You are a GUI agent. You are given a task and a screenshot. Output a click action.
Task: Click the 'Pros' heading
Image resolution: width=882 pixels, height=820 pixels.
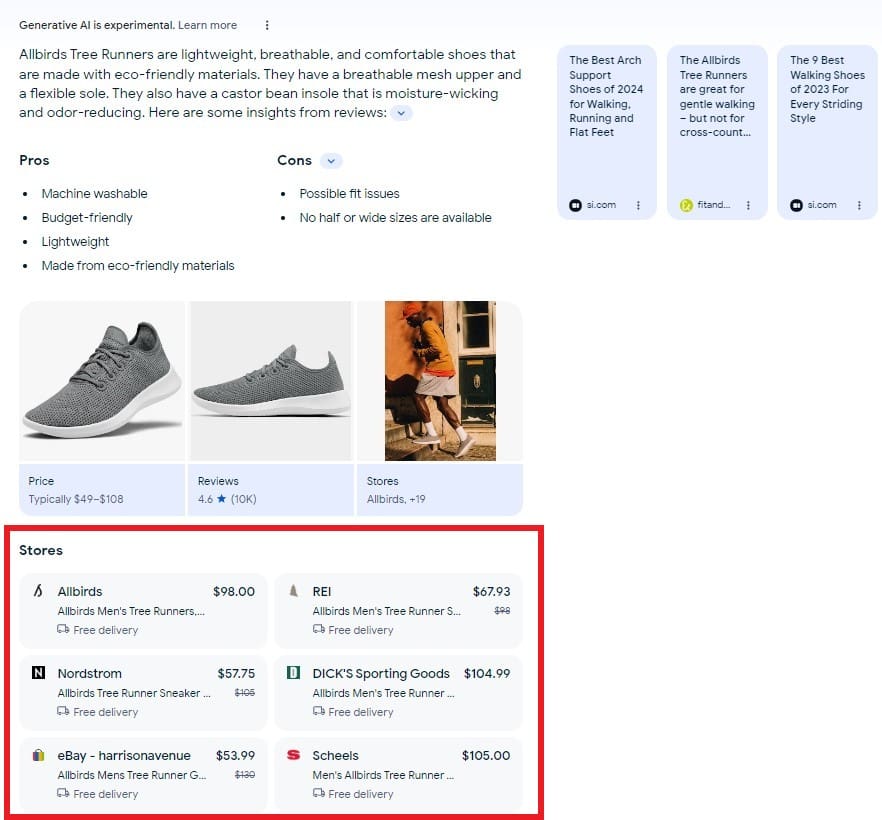pyautogui.click(x=34, y=160)
